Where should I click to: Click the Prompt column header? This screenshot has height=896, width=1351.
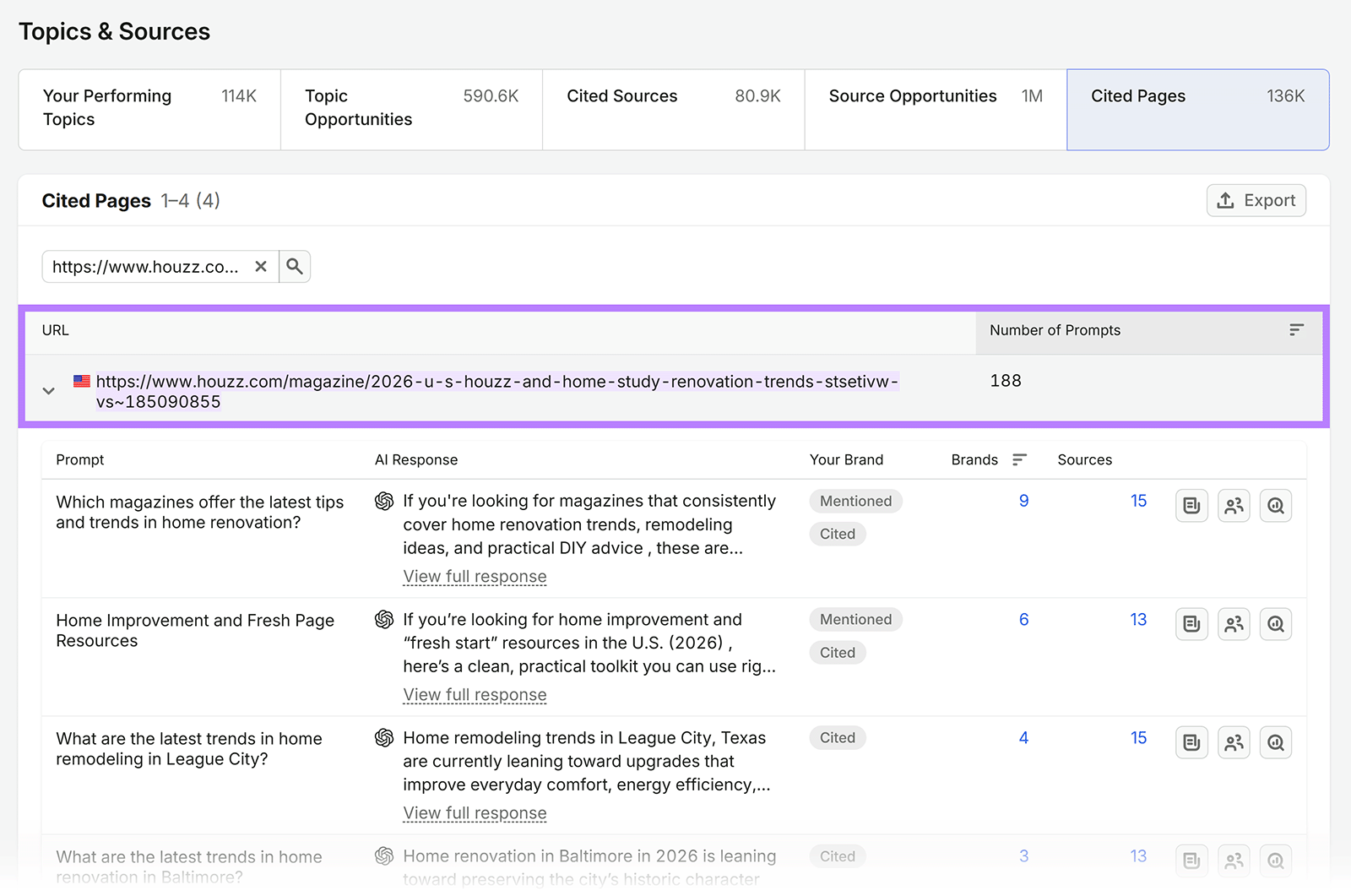click(80, 459)
